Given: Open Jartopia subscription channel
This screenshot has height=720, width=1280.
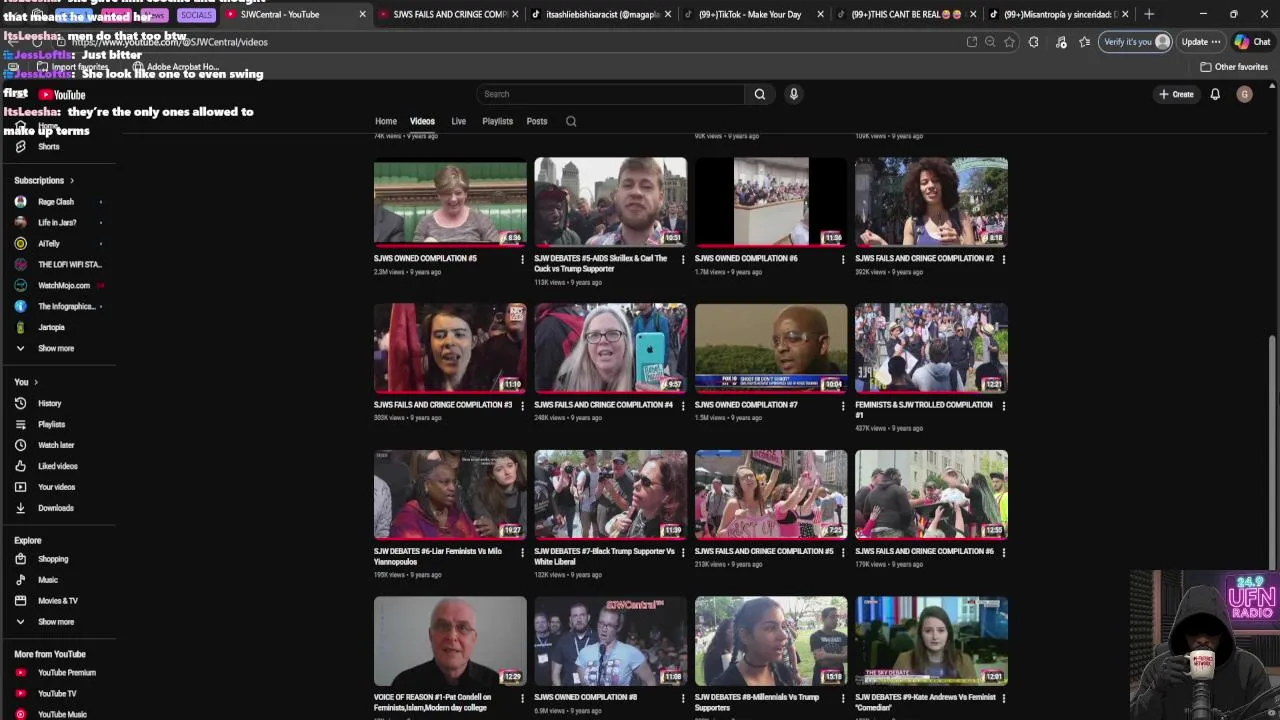Looking at the screenshot, I should coord(51,328).
